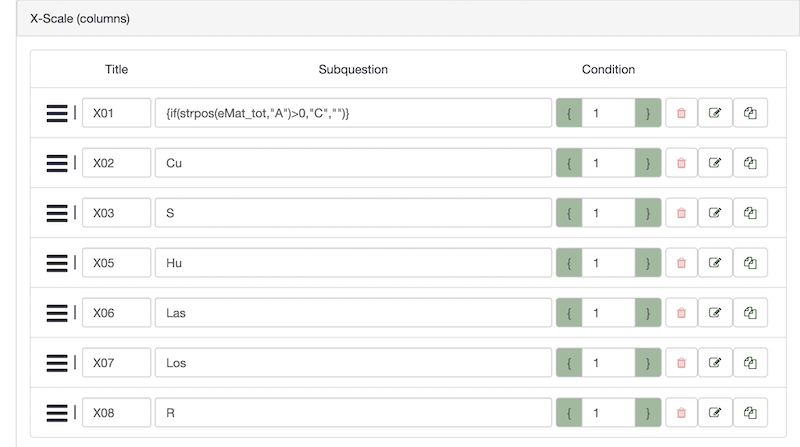Copy the X01 subquestion row
This screenshot has height=447, width=800.
point(750,114)
